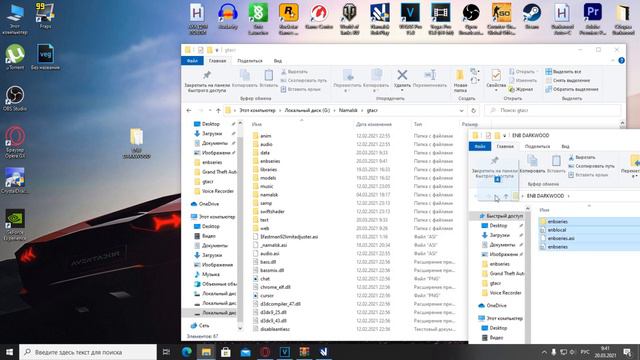Open OBS Studio desktop icon

click(x=15, y=99)
